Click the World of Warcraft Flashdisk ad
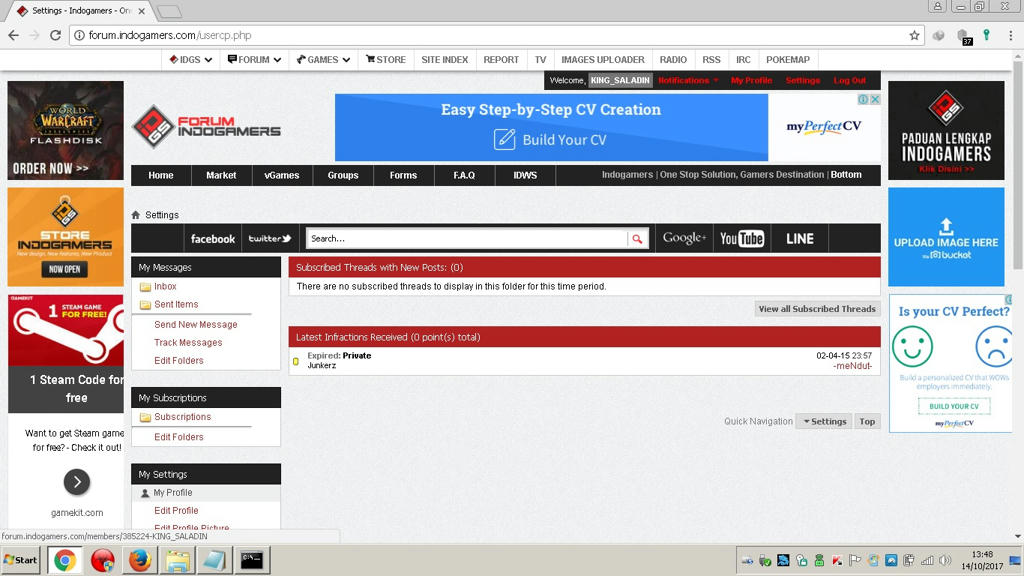1024x576 pixels. pos(65,131)
